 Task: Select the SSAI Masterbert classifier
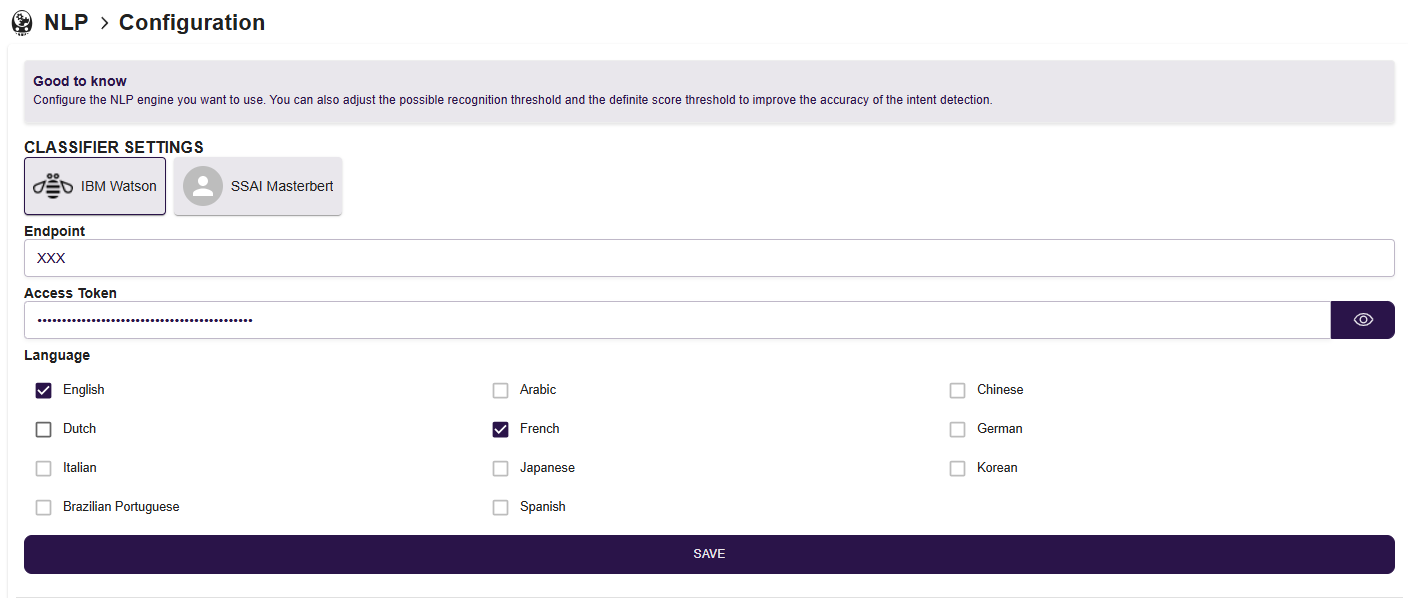(x=258, y=186)
